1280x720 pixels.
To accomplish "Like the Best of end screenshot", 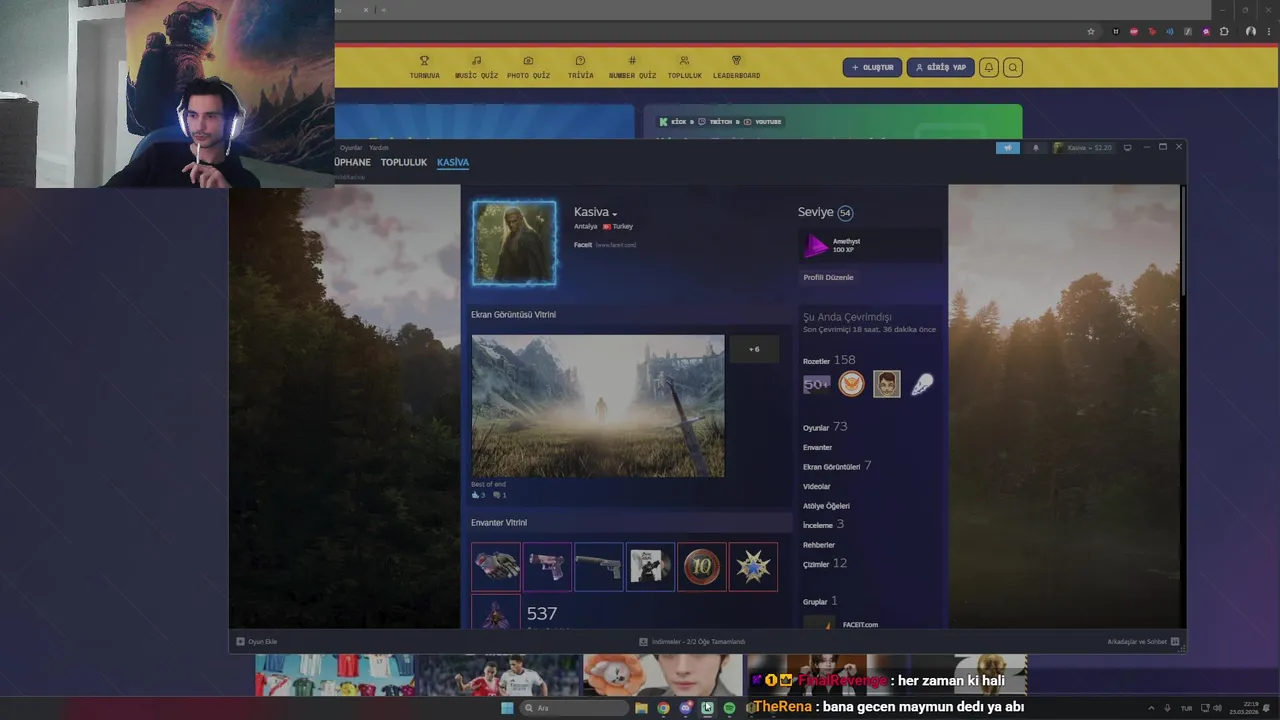I will [x=478, y=495].
